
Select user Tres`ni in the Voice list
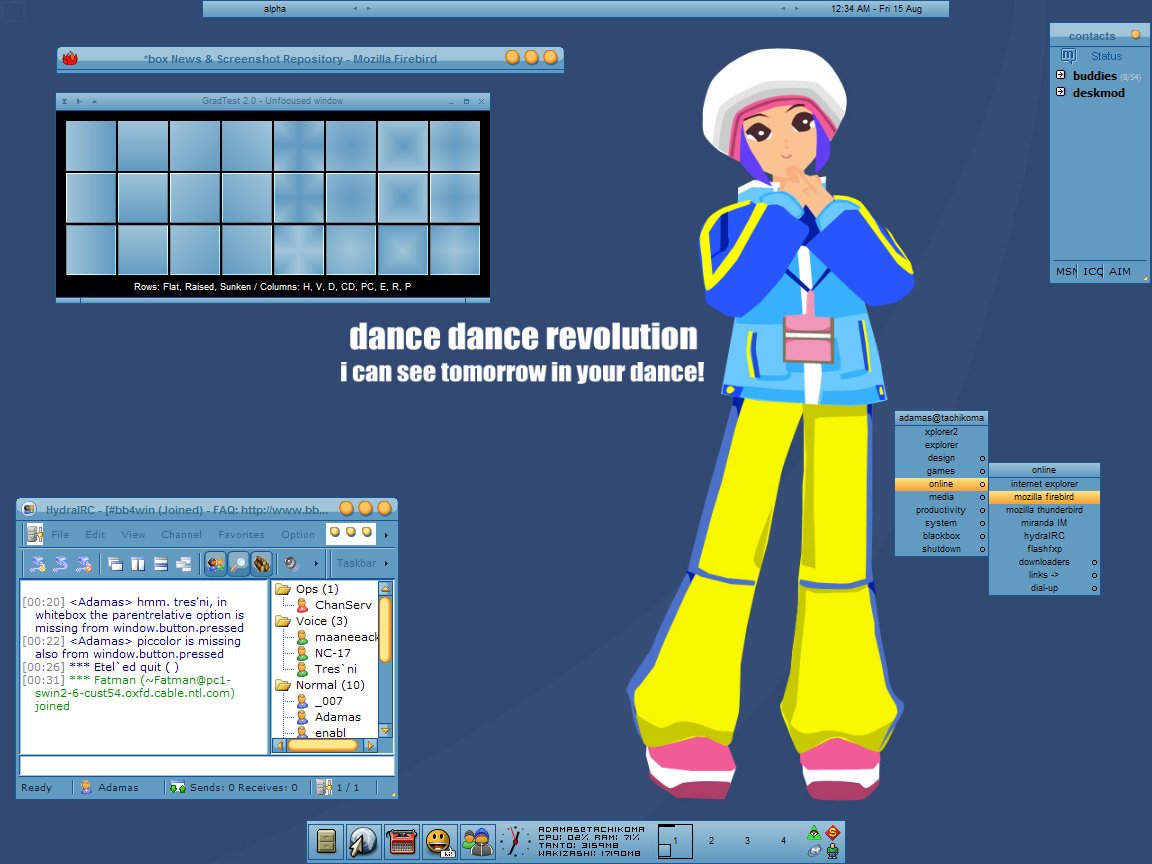(x=336, y=669)
